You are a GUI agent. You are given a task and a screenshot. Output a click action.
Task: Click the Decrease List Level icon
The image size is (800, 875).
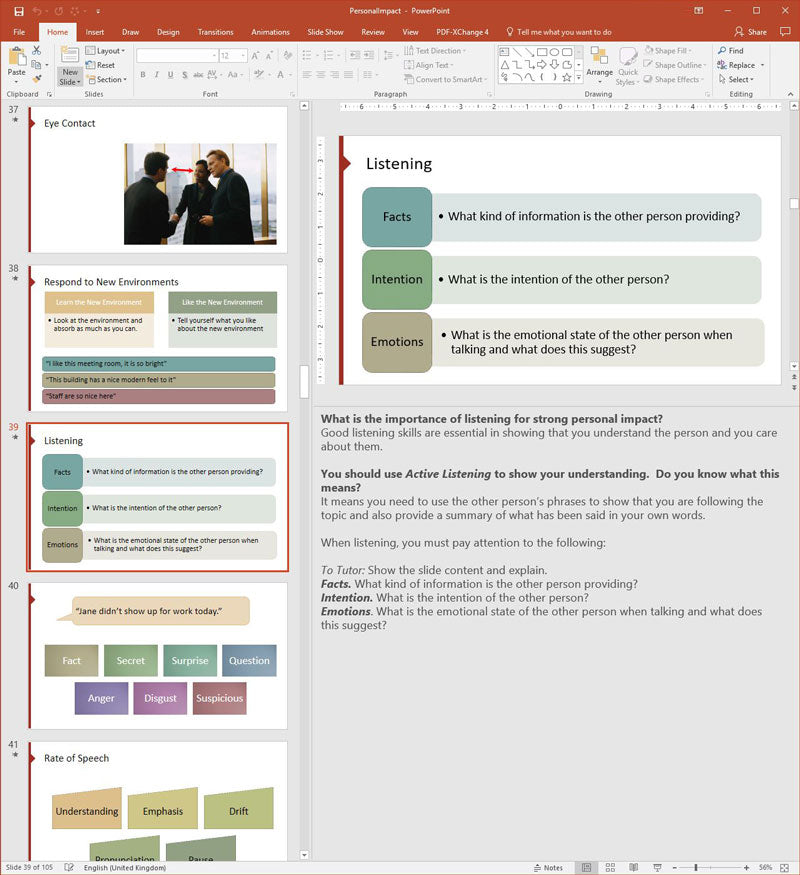pos(354,55)
